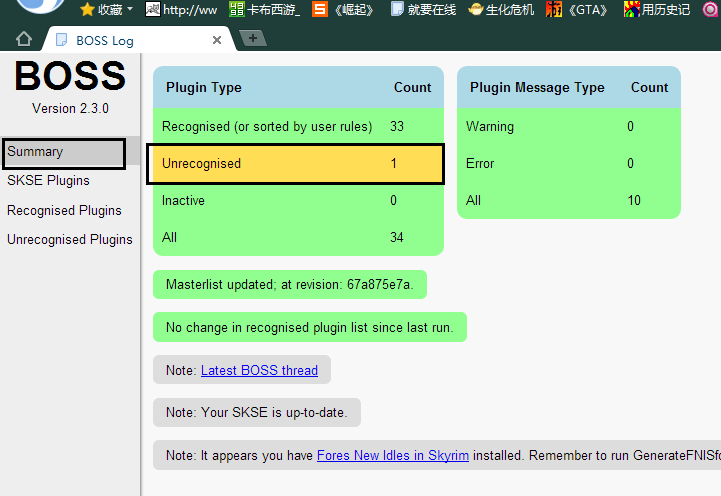Open the Unrecognised Plugins section

click(x=70, y=239)
